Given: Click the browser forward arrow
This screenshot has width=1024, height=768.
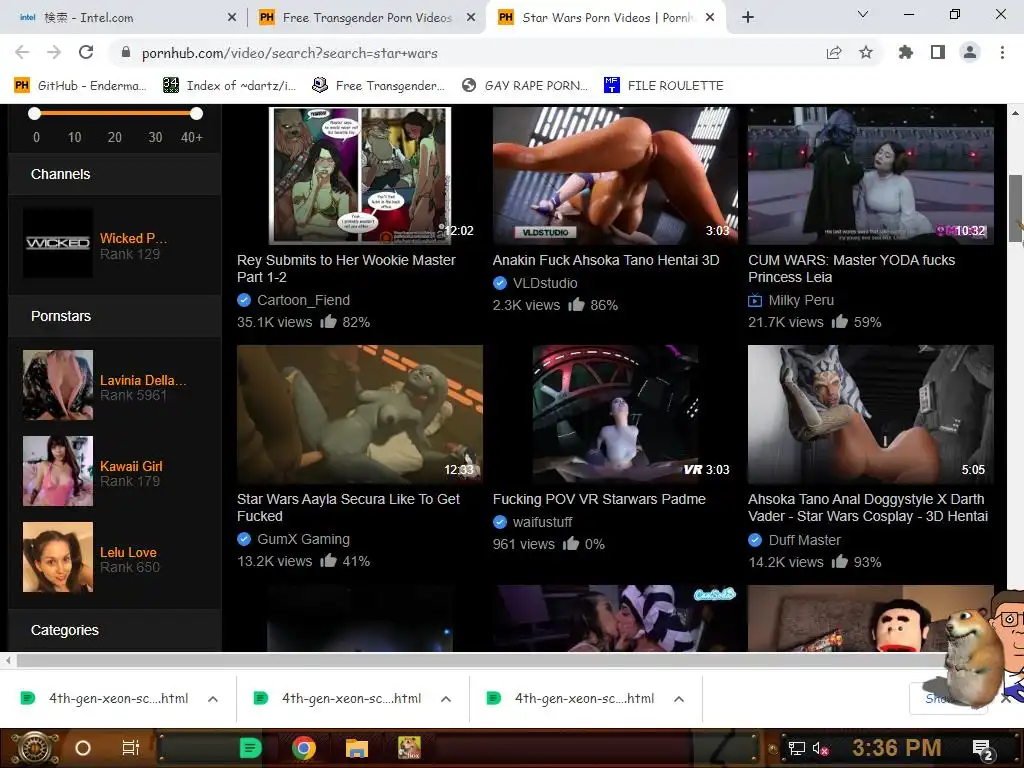Looking at the screenshot, I should [x=54, y=53].
